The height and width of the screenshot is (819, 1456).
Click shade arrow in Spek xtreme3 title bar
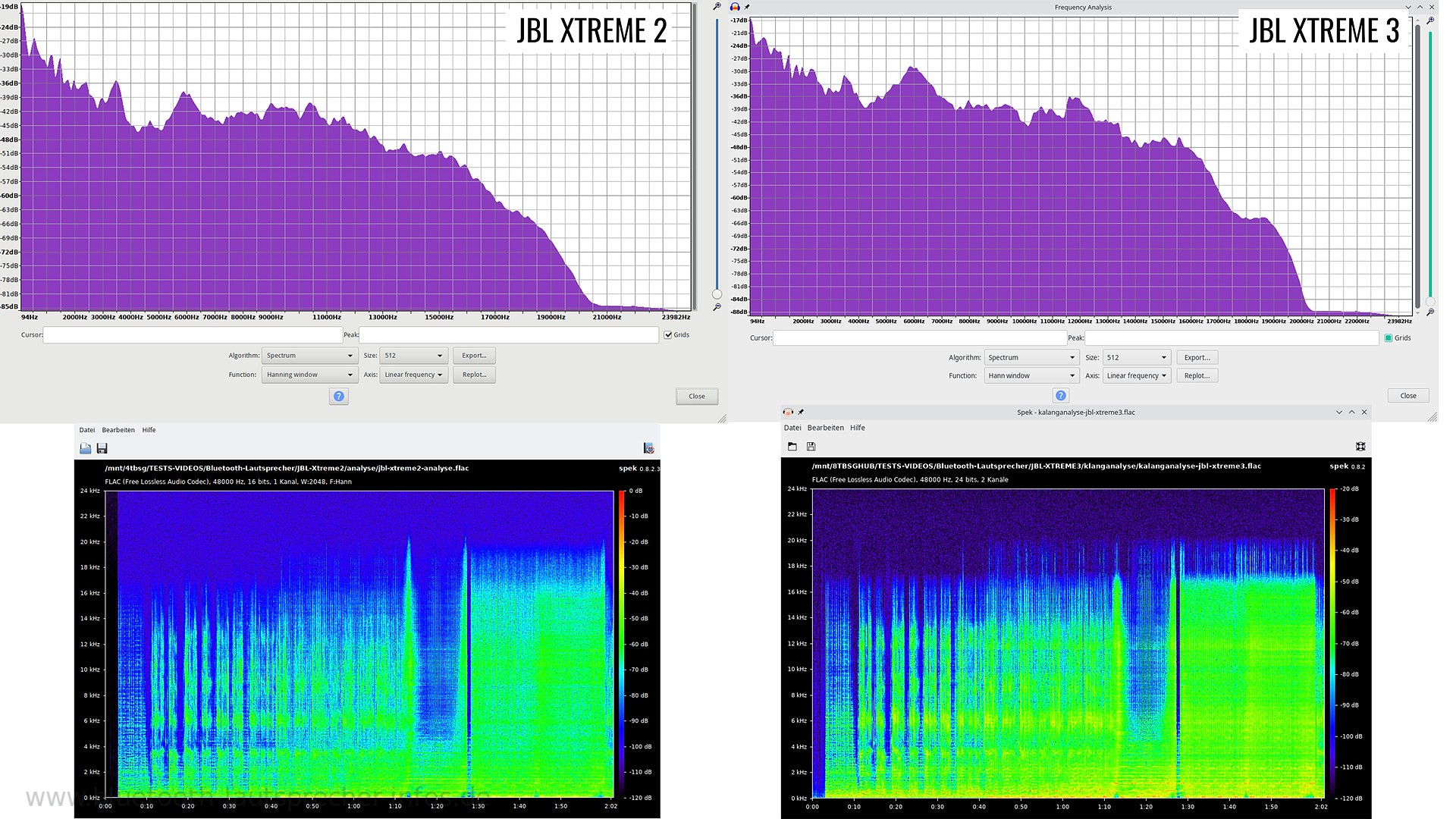(x=1339, y=412)
